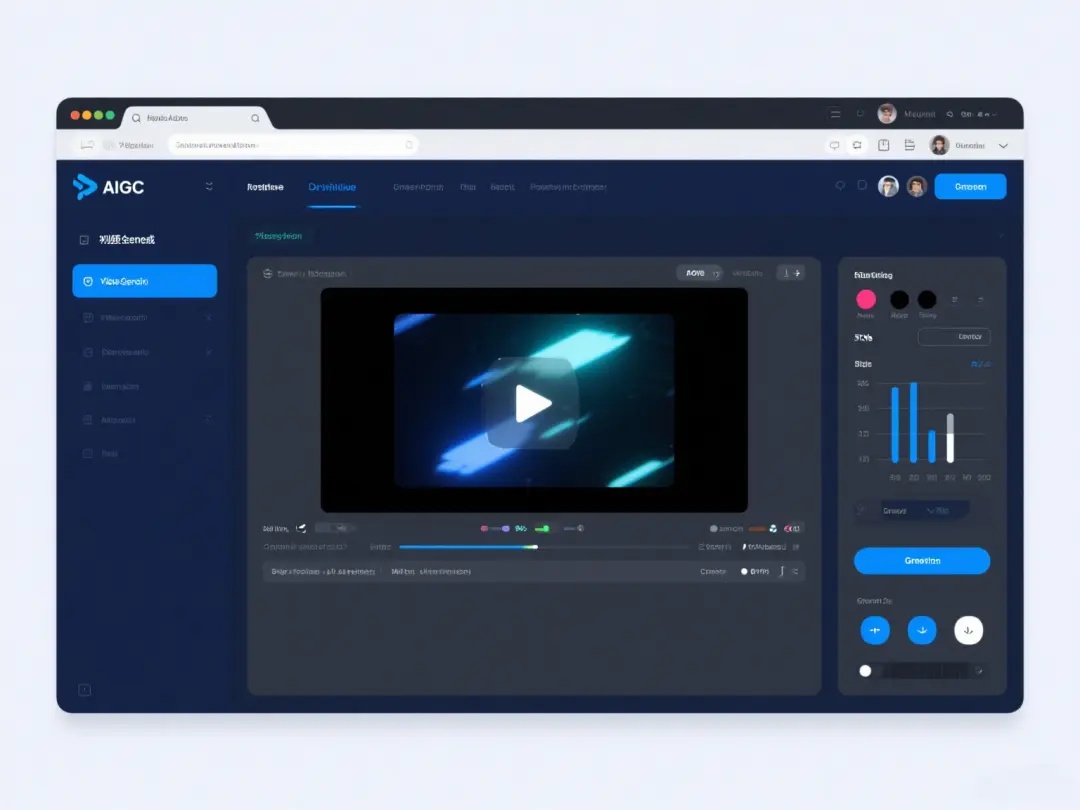Click the blue download circle icon

(x=922, y=630)
